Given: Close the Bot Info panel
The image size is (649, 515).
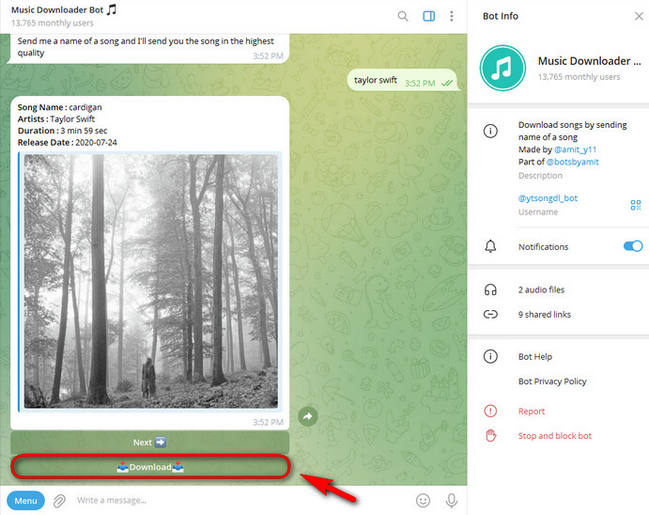Looking at the screenshot, I should (639, 16).
